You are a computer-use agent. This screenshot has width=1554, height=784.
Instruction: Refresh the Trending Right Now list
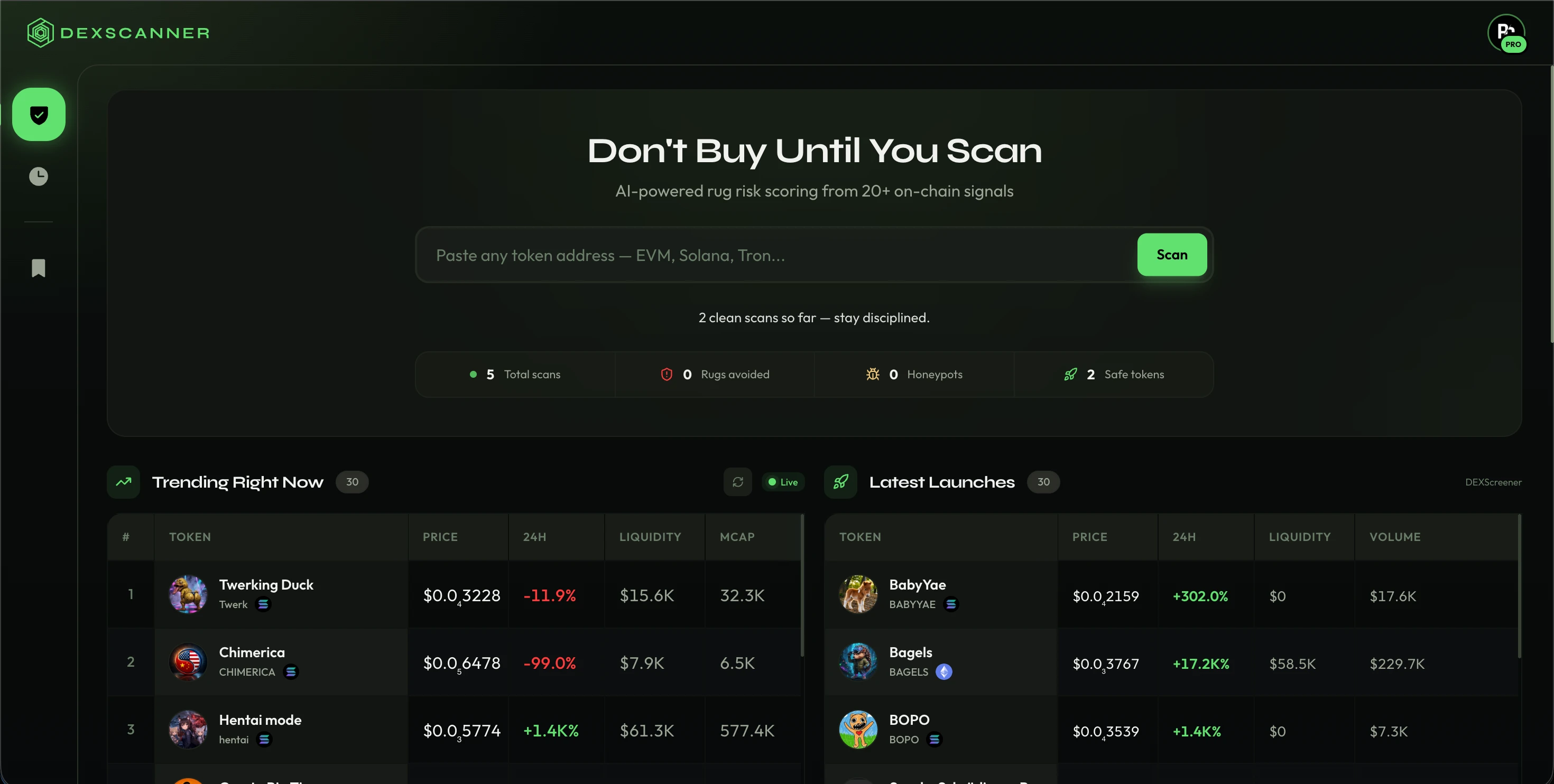(738, 482)
